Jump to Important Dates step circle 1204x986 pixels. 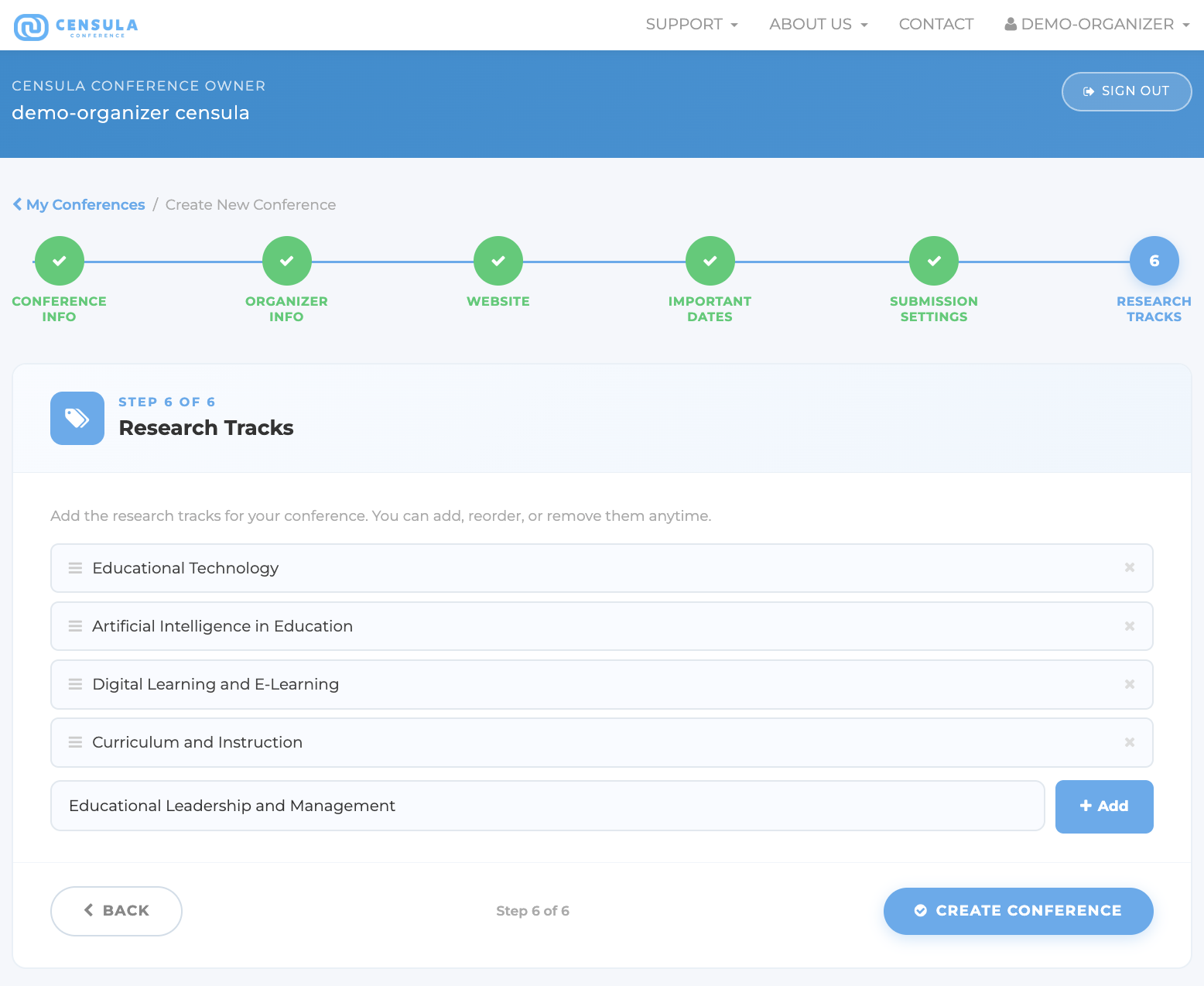(710, 261)
